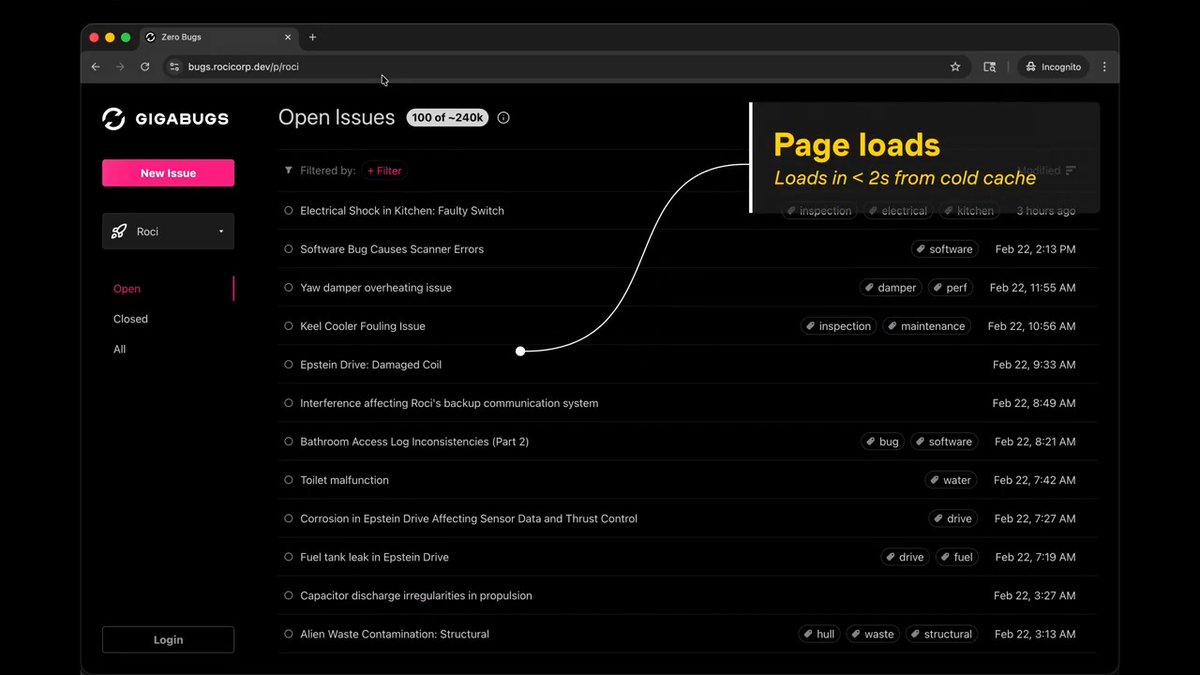Open issue Toilet malfunction
Screen dimensions: 1200x675
[344, 480]
